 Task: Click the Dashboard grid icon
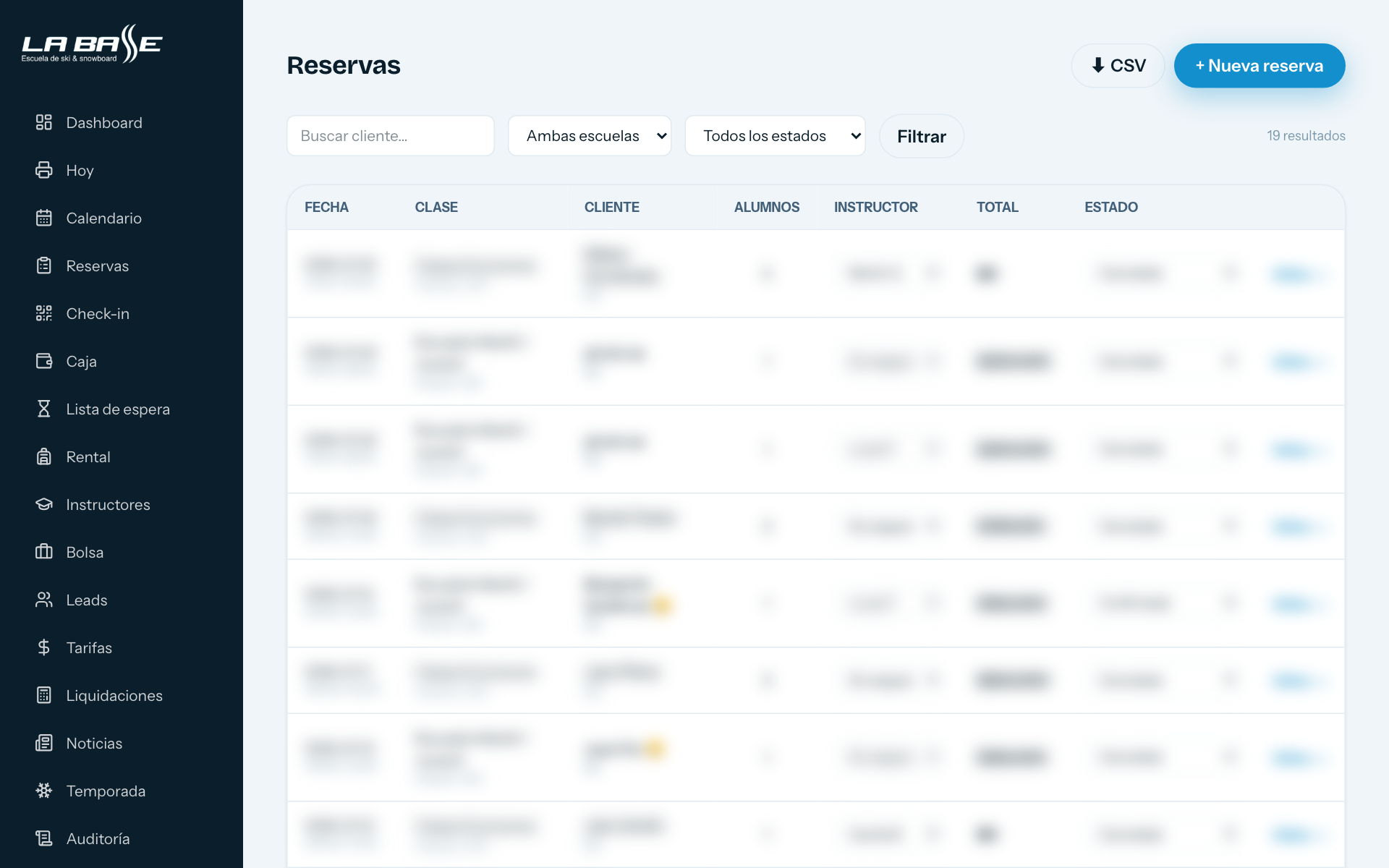(x=44, y=122)
